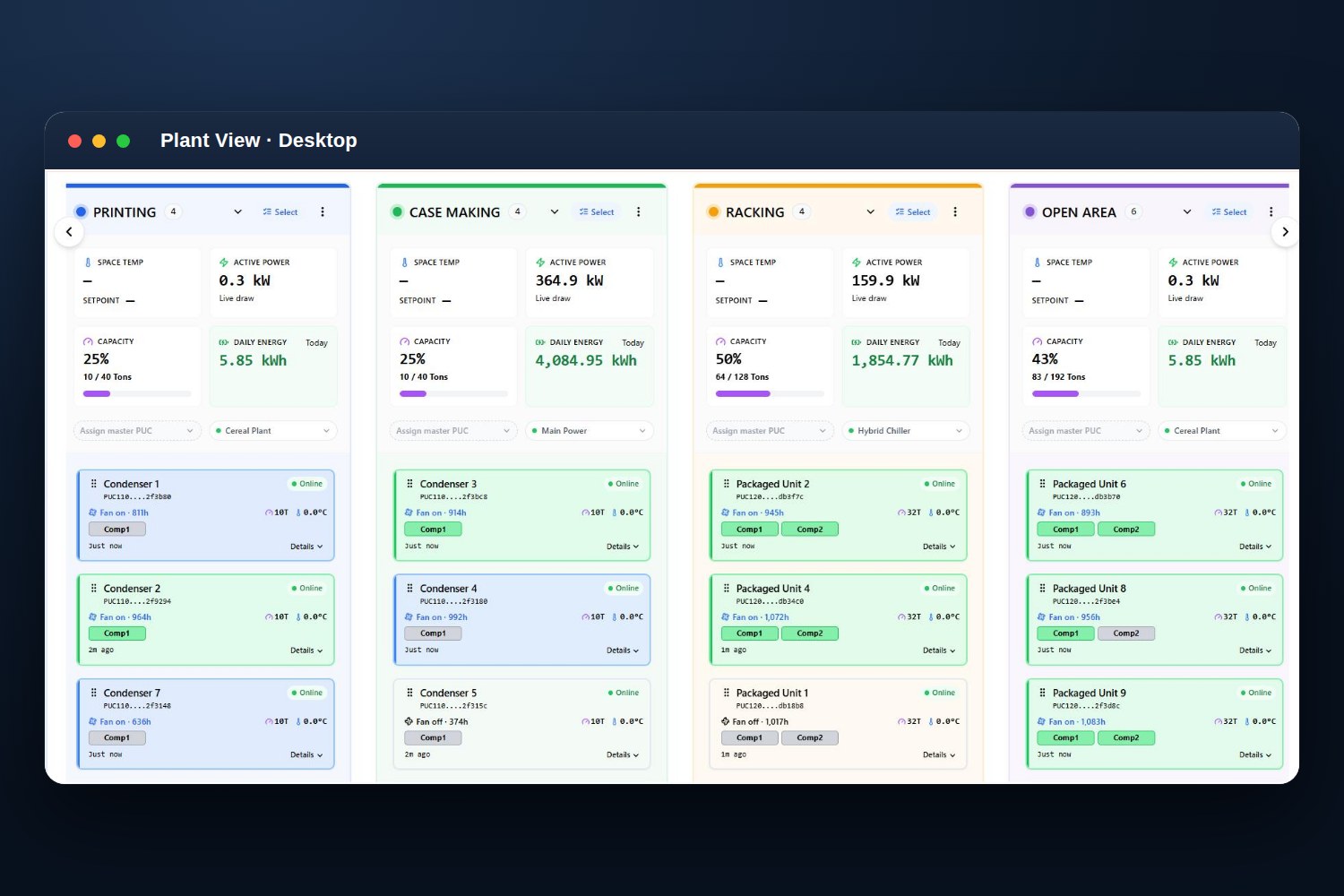
Task: Toggle Comp1 on Condenser 5
Action: coord(433,738)
